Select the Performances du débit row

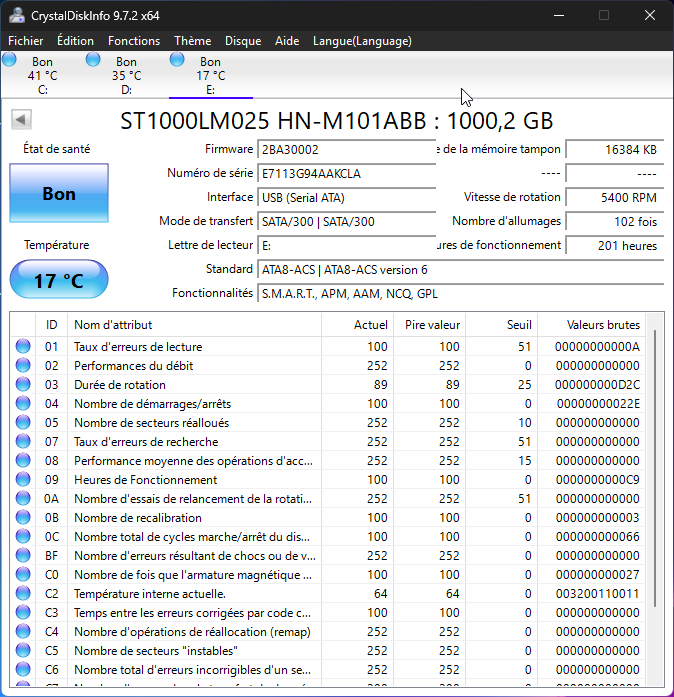point(328,365)
